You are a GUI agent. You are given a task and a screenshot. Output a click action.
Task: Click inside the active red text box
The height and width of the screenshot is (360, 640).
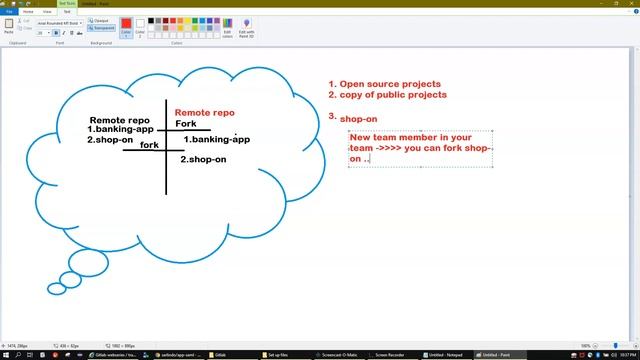click(420, 148)
